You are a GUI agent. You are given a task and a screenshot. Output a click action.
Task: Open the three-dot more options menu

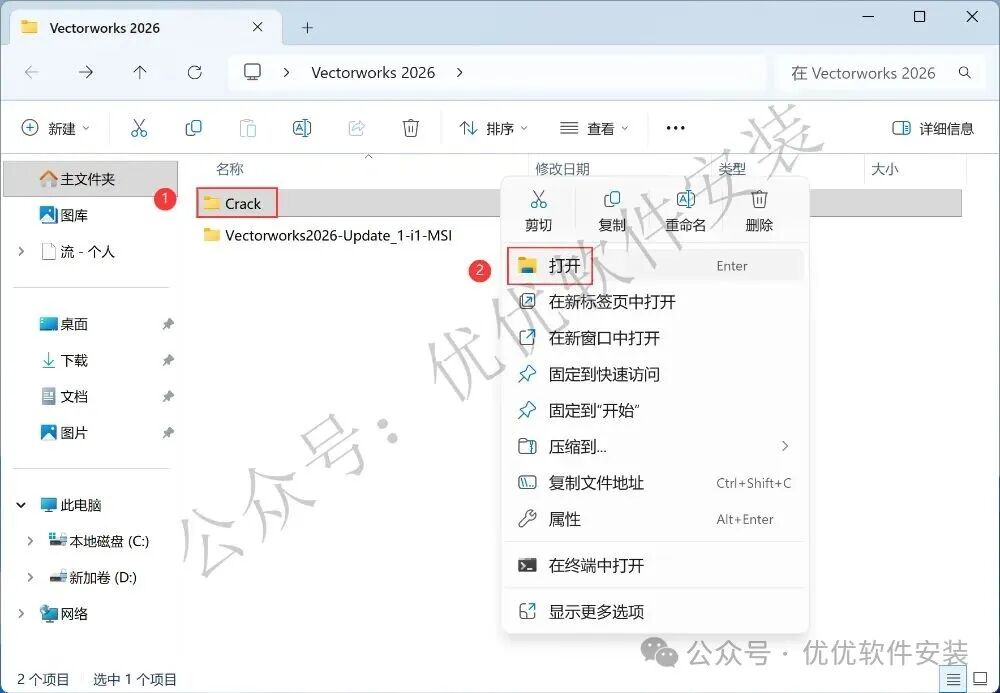[x=675, y=128]
